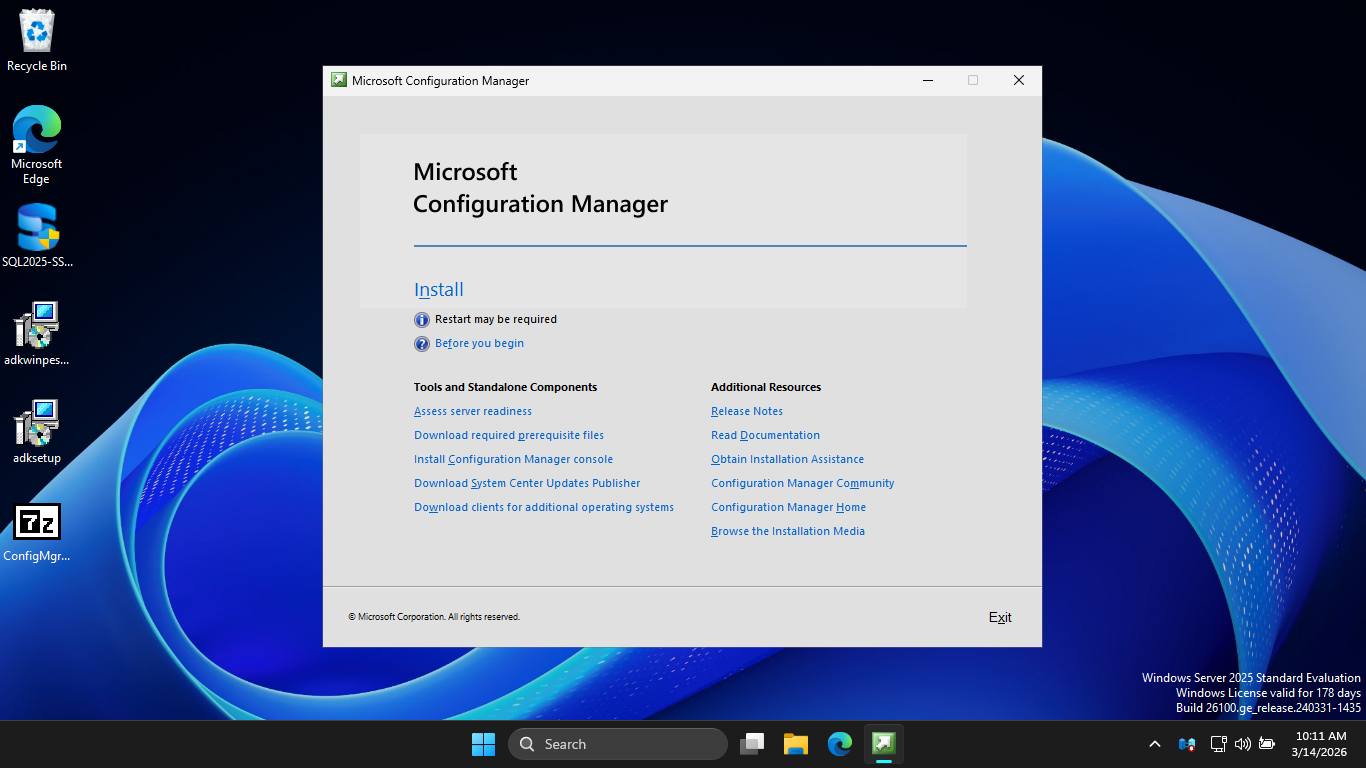Screen dimensions: 1366x768
Task: Open the 'Before you begin' help link
Action: (479, 344)
